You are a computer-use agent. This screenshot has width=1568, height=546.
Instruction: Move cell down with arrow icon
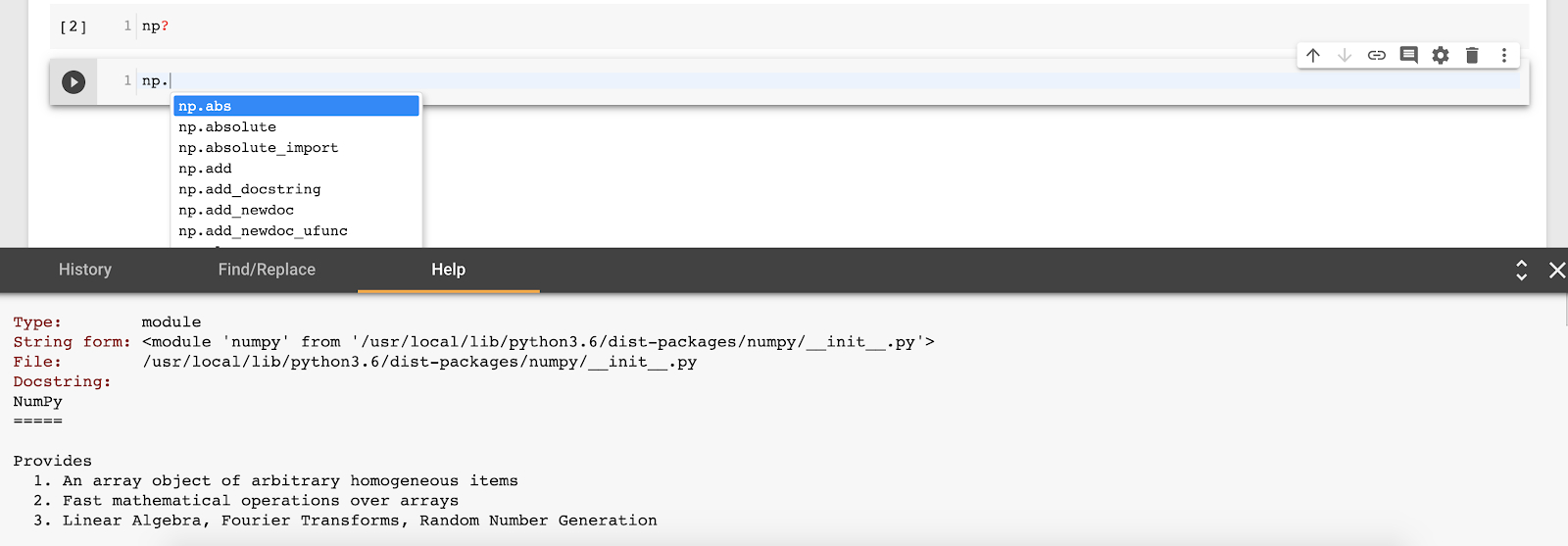1345,56
